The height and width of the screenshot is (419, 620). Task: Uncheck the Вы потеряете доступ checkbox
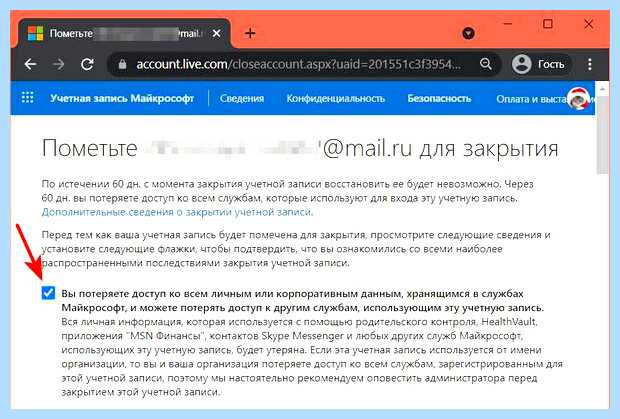coord(48,293)
